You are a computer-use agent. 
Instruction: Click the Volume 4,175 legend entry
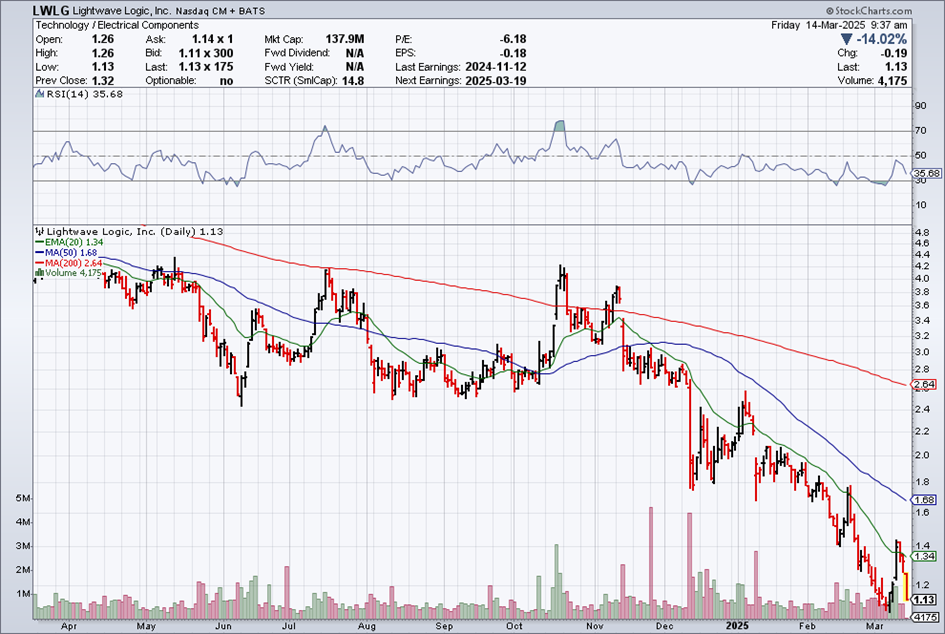(x=74, y=273)
